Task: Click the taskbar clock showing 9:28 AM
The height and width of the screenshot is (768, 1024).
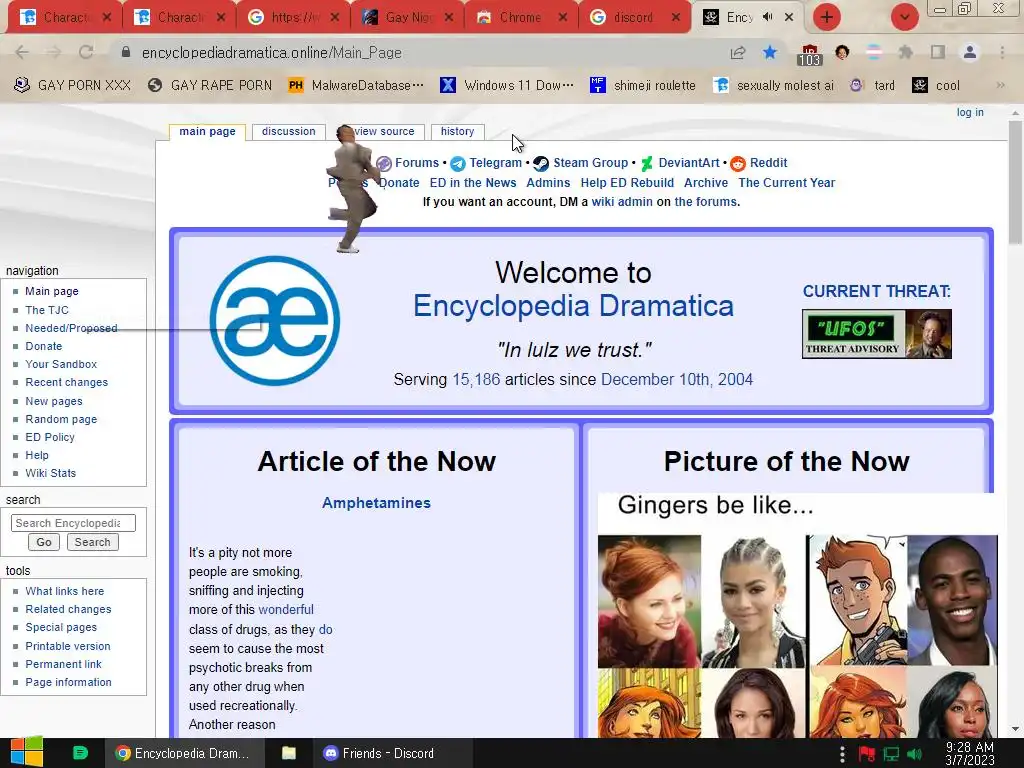Action: (970, 753)
